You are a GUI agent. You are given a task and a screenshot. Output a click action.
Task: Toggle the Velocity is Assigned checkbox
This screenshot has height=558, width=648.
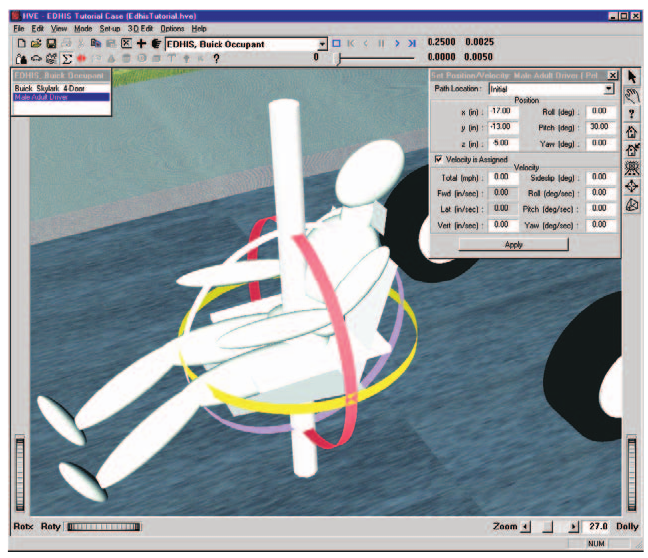(438, 159)
